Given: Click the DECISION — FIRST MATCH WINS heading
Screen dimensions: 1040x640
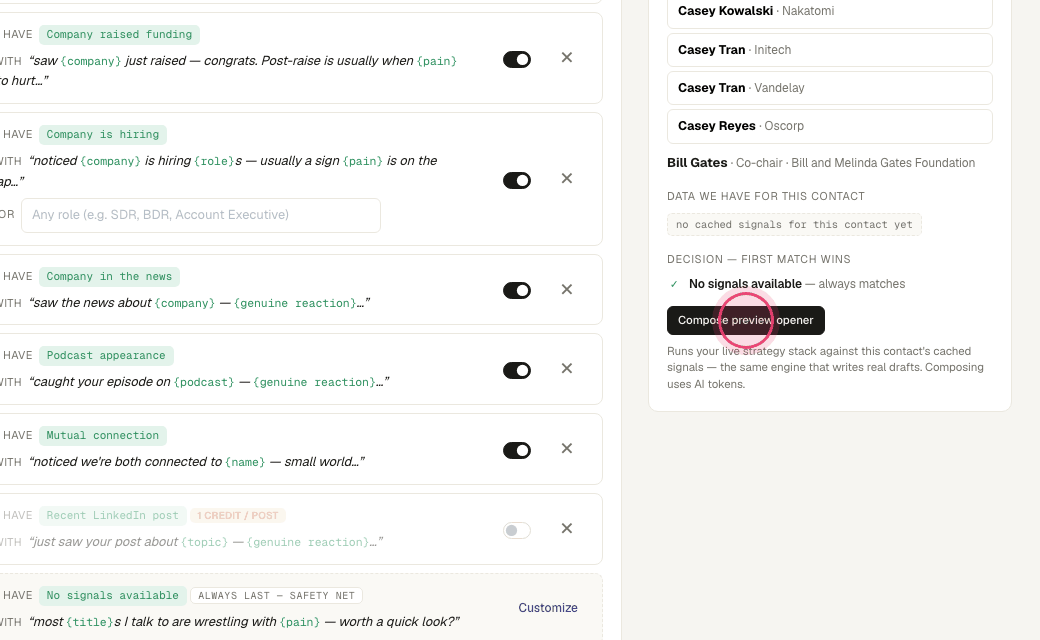Looking at the screenshot, I should click(x=759, y=259).
